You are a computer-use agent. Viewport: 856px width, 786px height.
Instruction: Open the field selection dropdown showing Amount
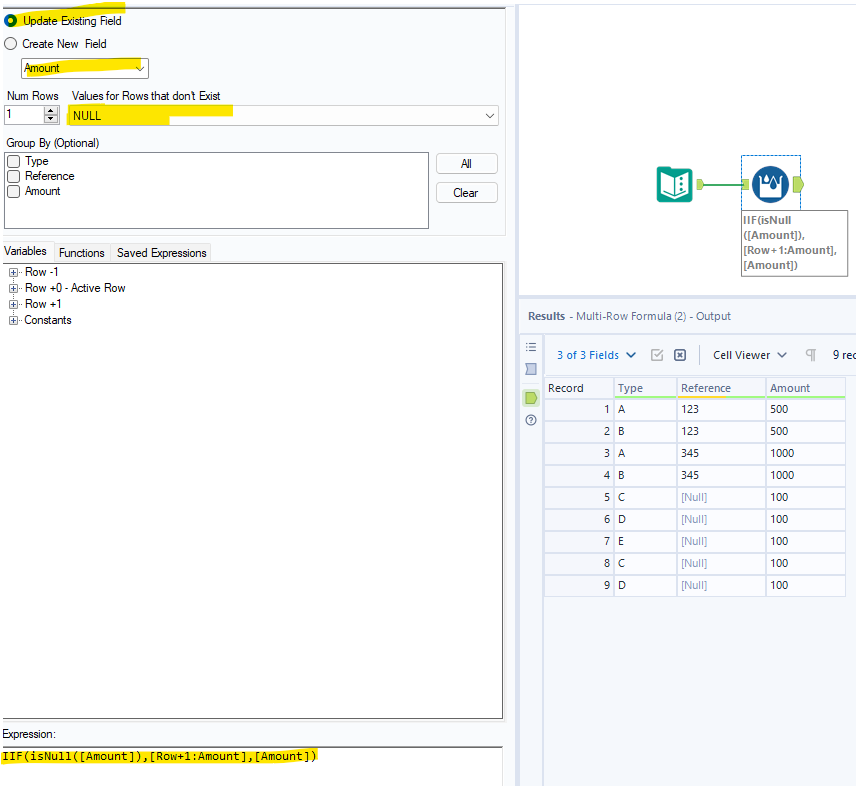139,68
